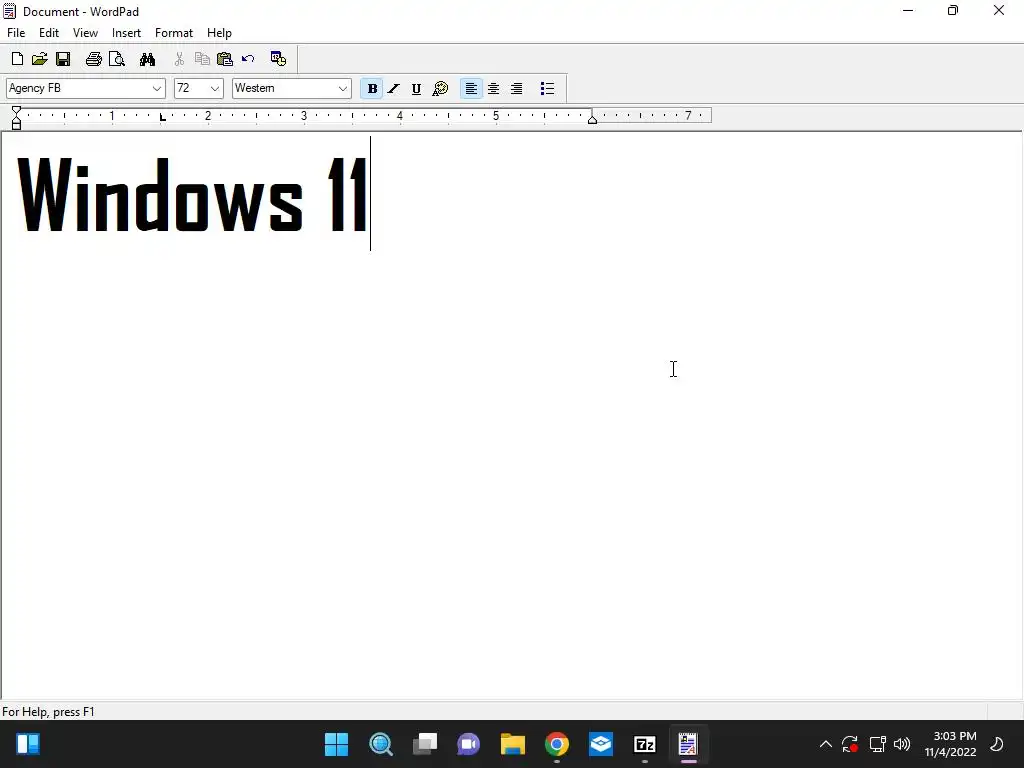The image size is (1024, 768).
Task: Open the Windows Start menu
Action: (336, 744)
